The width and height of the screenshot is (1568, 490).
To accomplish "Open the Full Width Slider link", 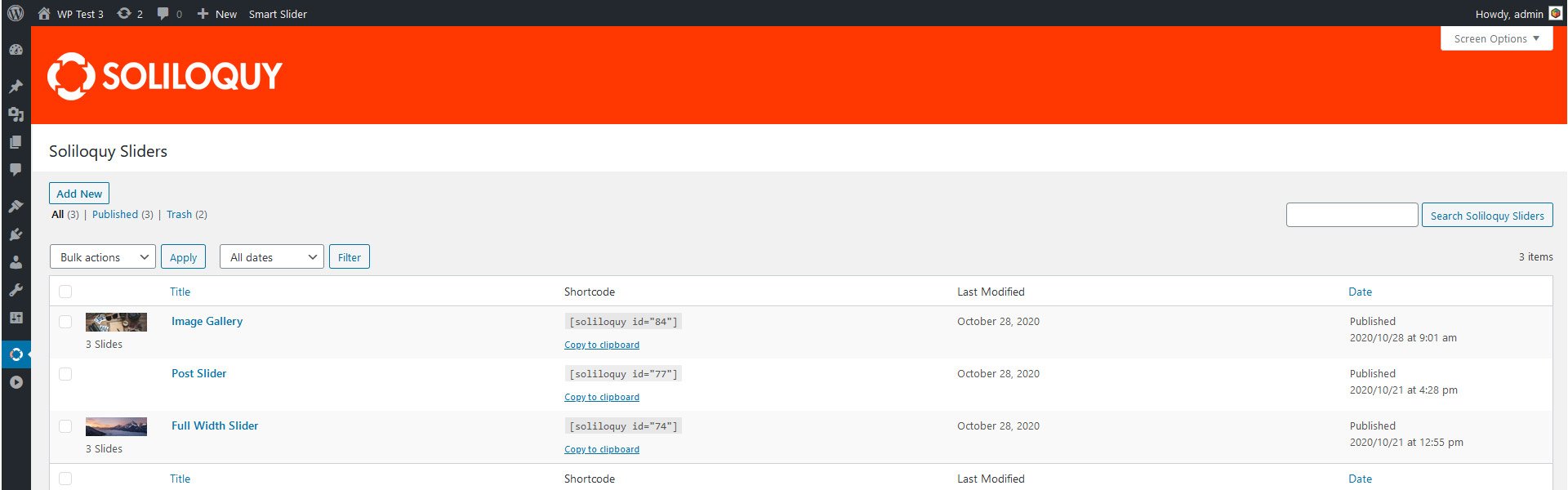I will point(215,425).
